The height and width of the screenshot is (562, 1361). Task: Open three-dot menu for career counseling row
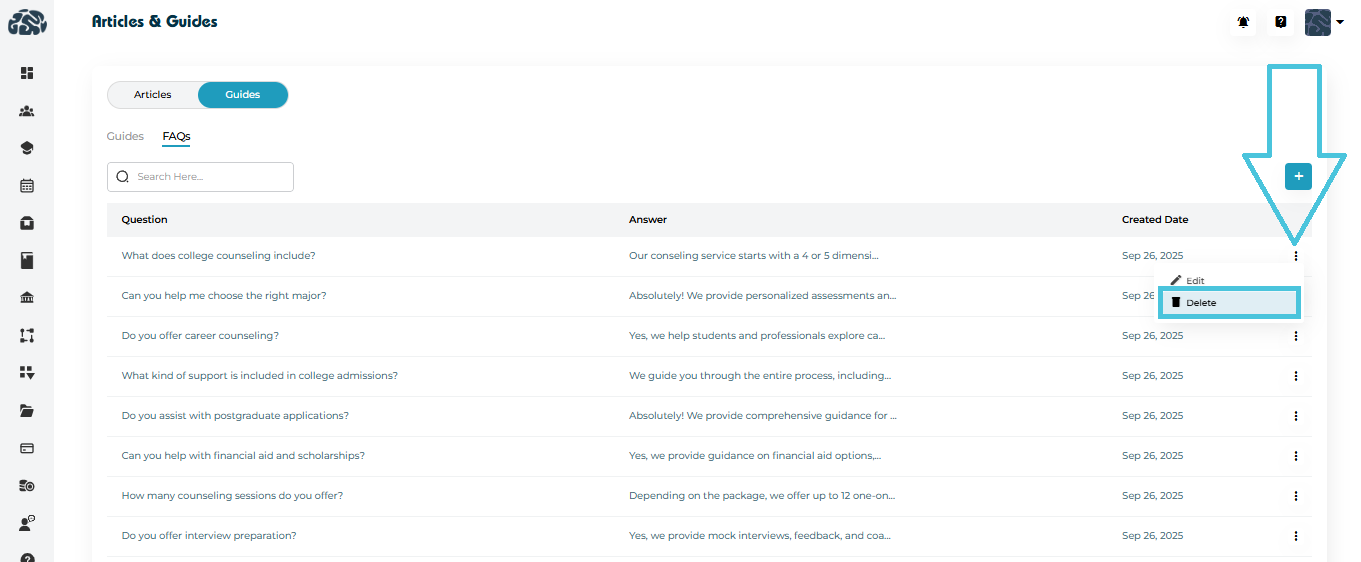[x=1295, y=336]
